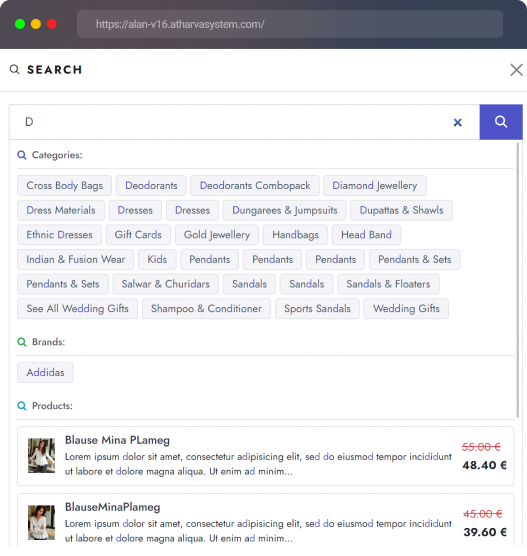Open the Blause Mina PLameg product title
This screenshot has height=556, width=527.
[117, 440]
